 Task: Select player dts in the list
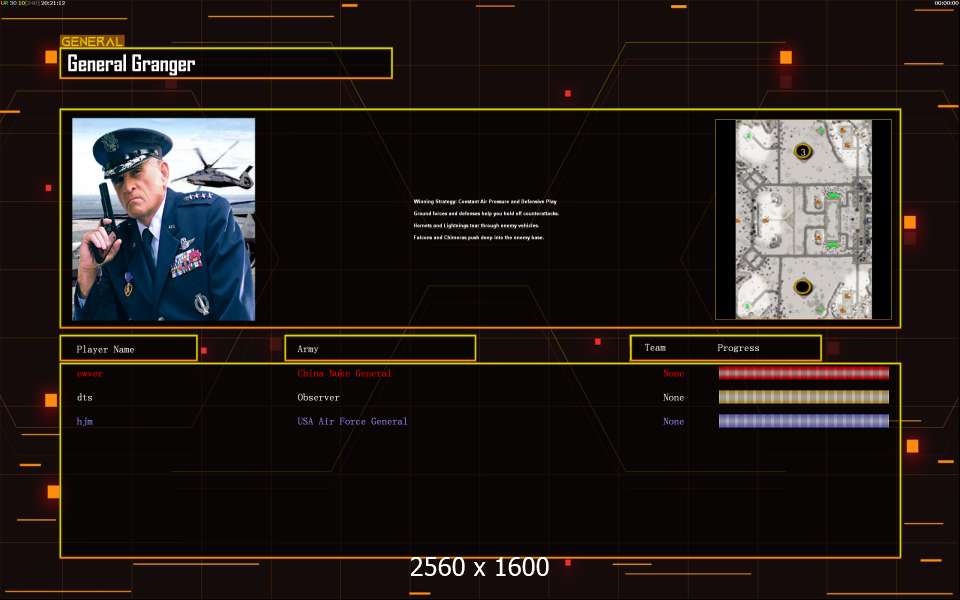click(x=85, y=398)
